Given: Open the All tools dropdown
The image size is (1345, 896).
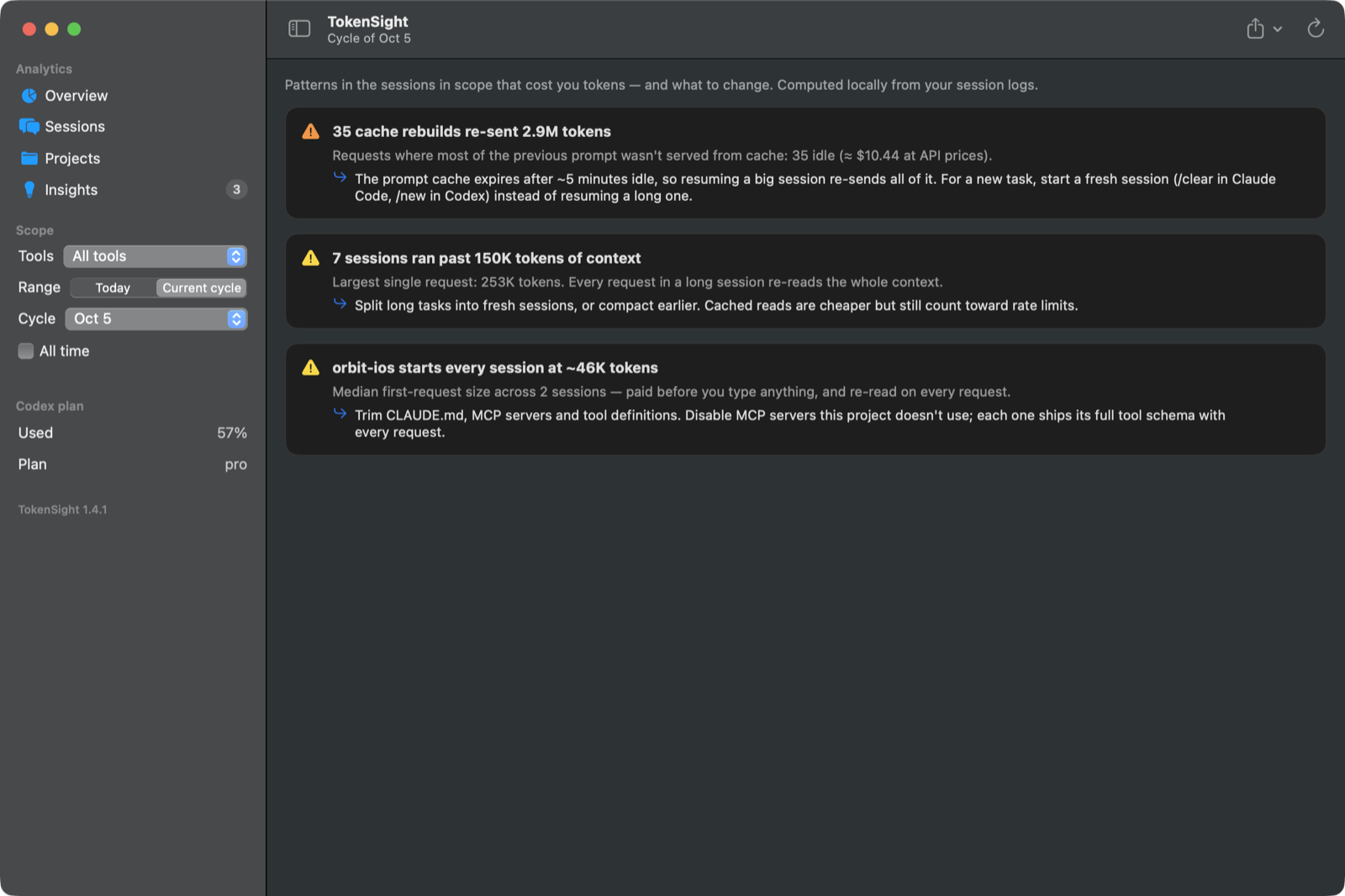Looking at the screenshot, I should point(156,256).
